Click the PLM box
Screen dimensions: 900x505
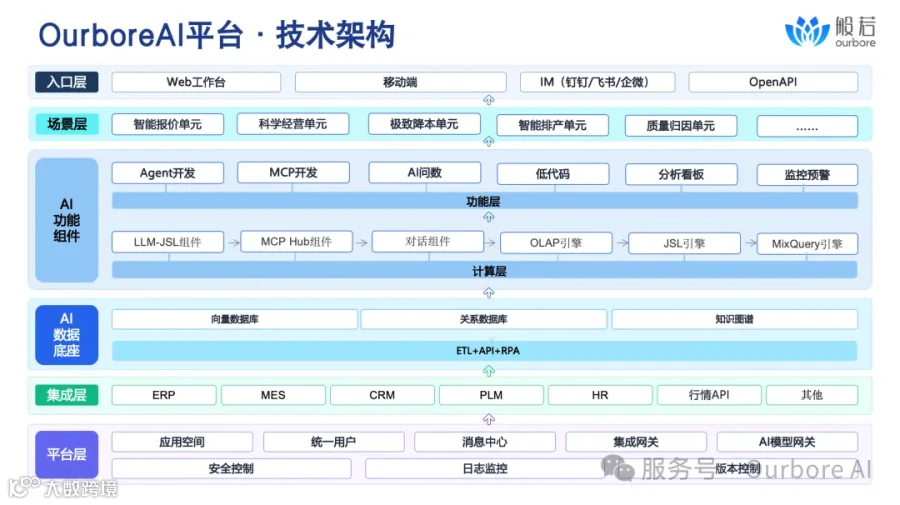tap(491, 395)
